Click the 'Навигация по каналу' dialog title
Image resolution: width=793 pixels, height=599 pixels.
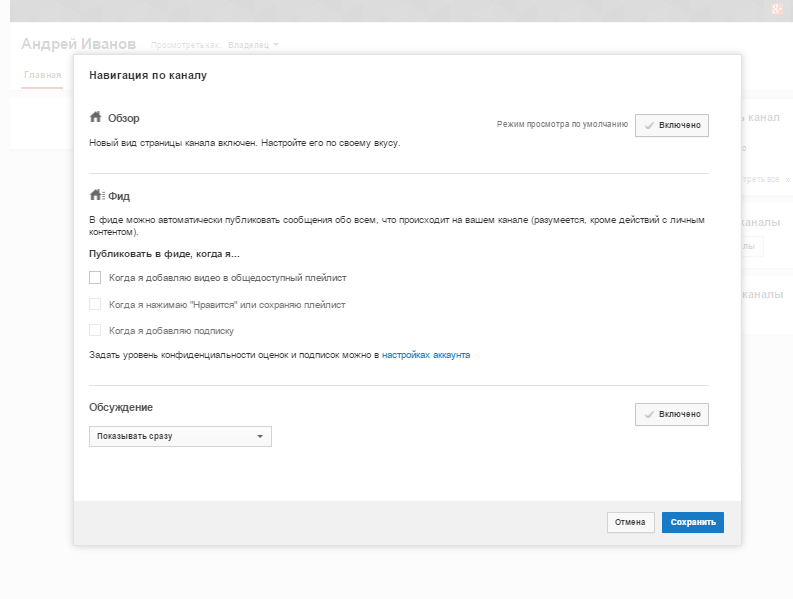coord(147,75)
